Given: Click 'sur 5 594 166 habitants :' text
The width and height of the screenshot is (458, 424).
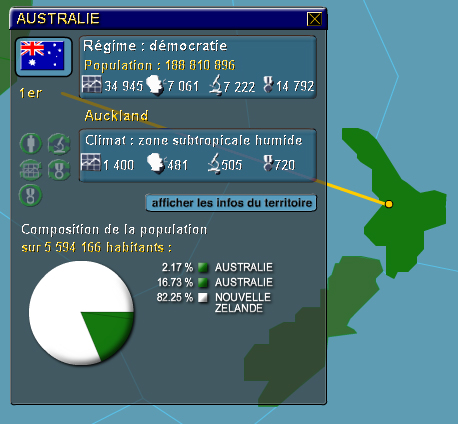Looking at the screenshot, I should (96, 247).
